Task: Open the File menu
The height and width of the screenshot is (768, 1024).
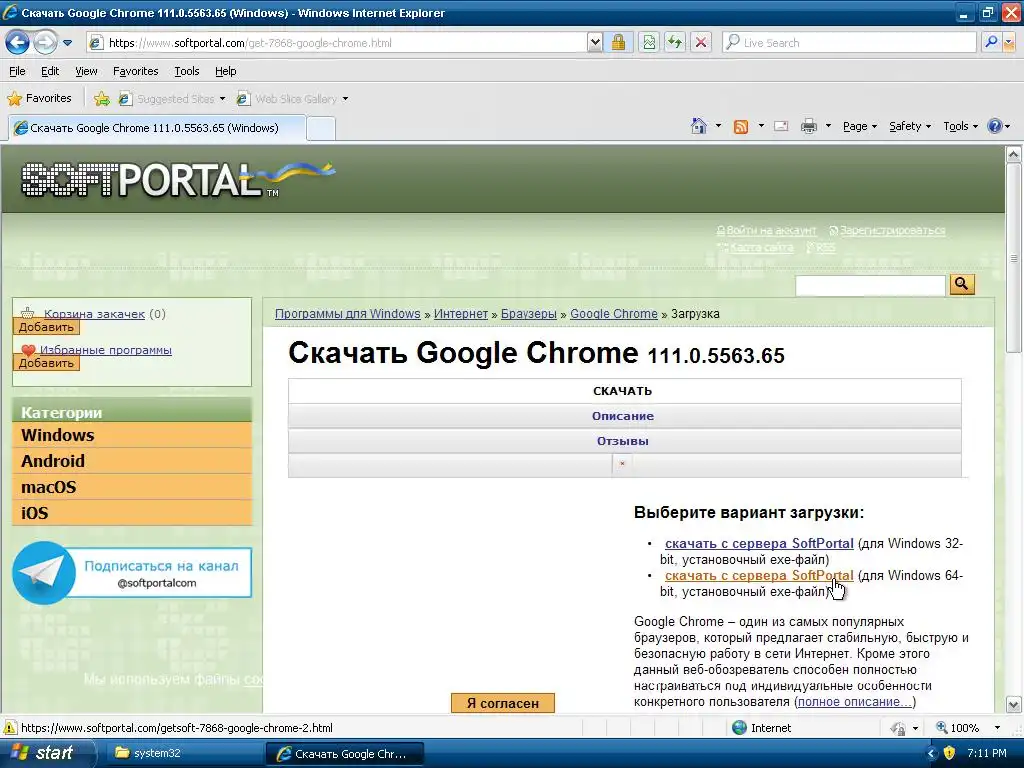Action: [x=18, y=71]
